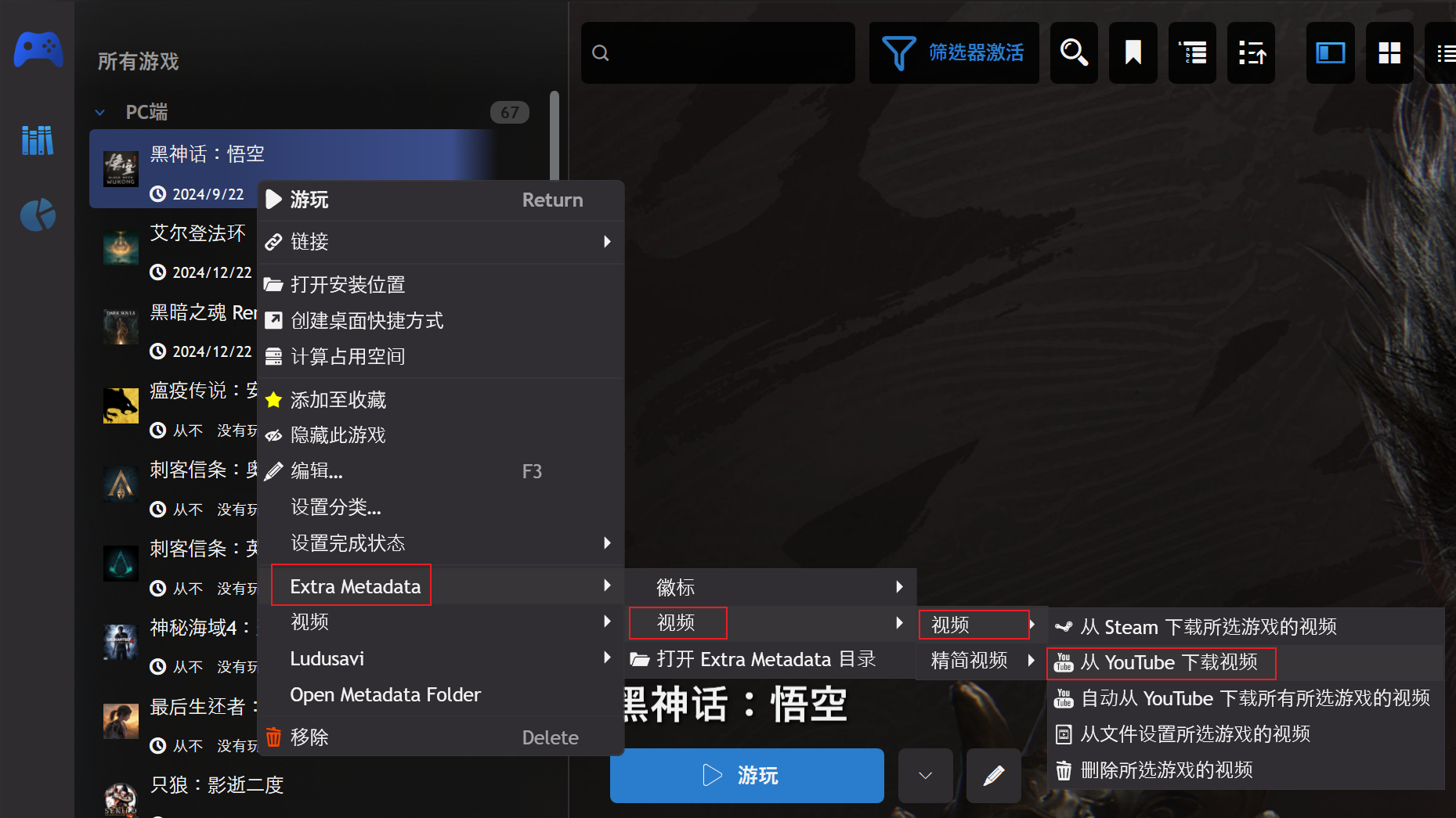Open the sort order toolbar icon
Screen dimensions: 1456x818
point(1252,53)
